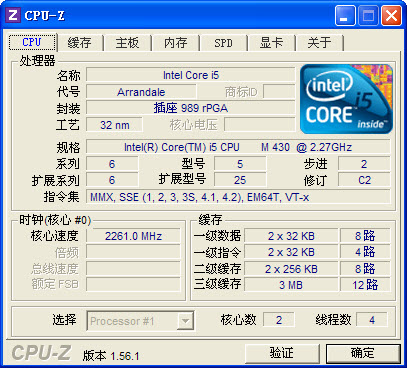Minimize the CPU-Z window

click(x=345, y=16)
